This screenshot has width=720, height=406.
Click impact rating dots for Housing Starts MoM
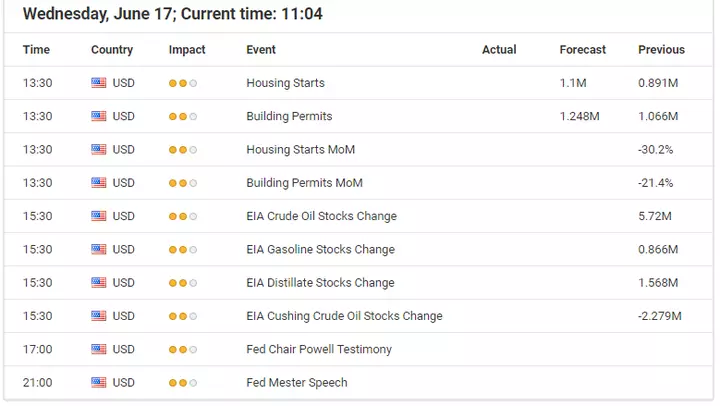tap(183, 150)
